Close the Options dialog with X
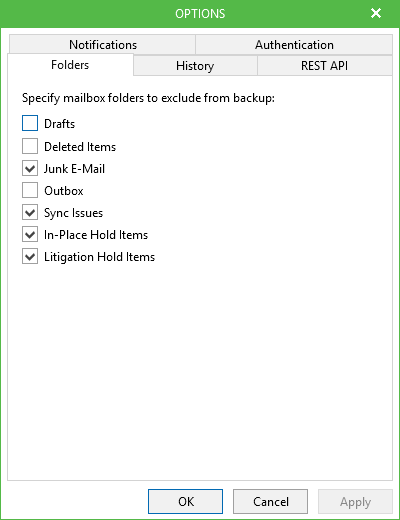This screenshot has height=520, width=400. (376, 13)
